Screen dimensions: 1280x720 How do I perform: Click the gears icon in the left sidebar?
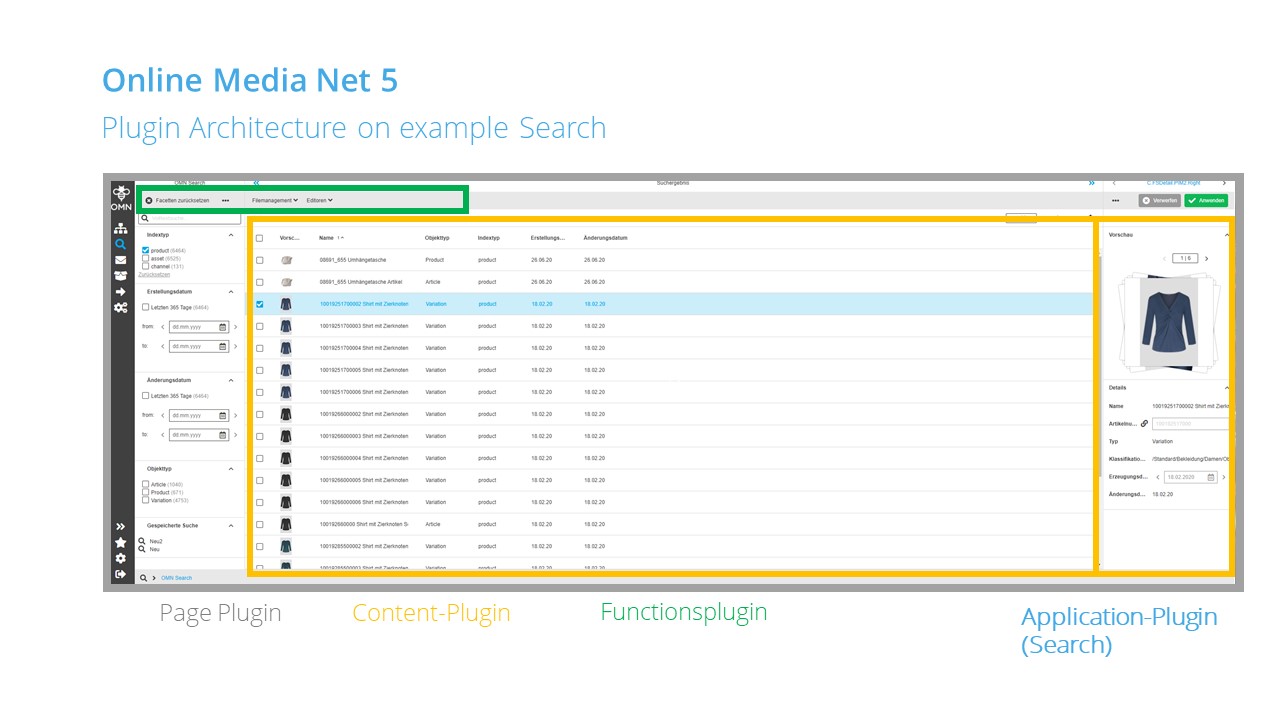tap(120, 308)
